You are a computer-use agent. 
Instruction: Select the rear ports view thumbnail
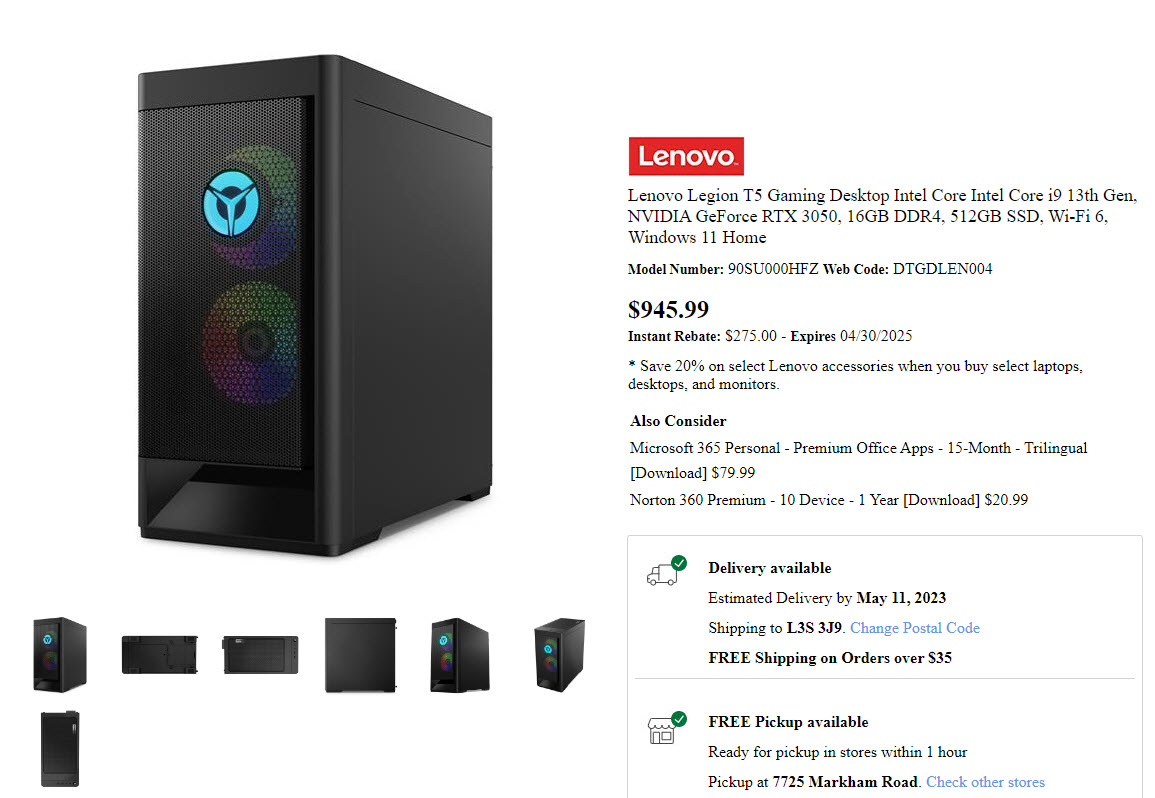tap(261, 654)
